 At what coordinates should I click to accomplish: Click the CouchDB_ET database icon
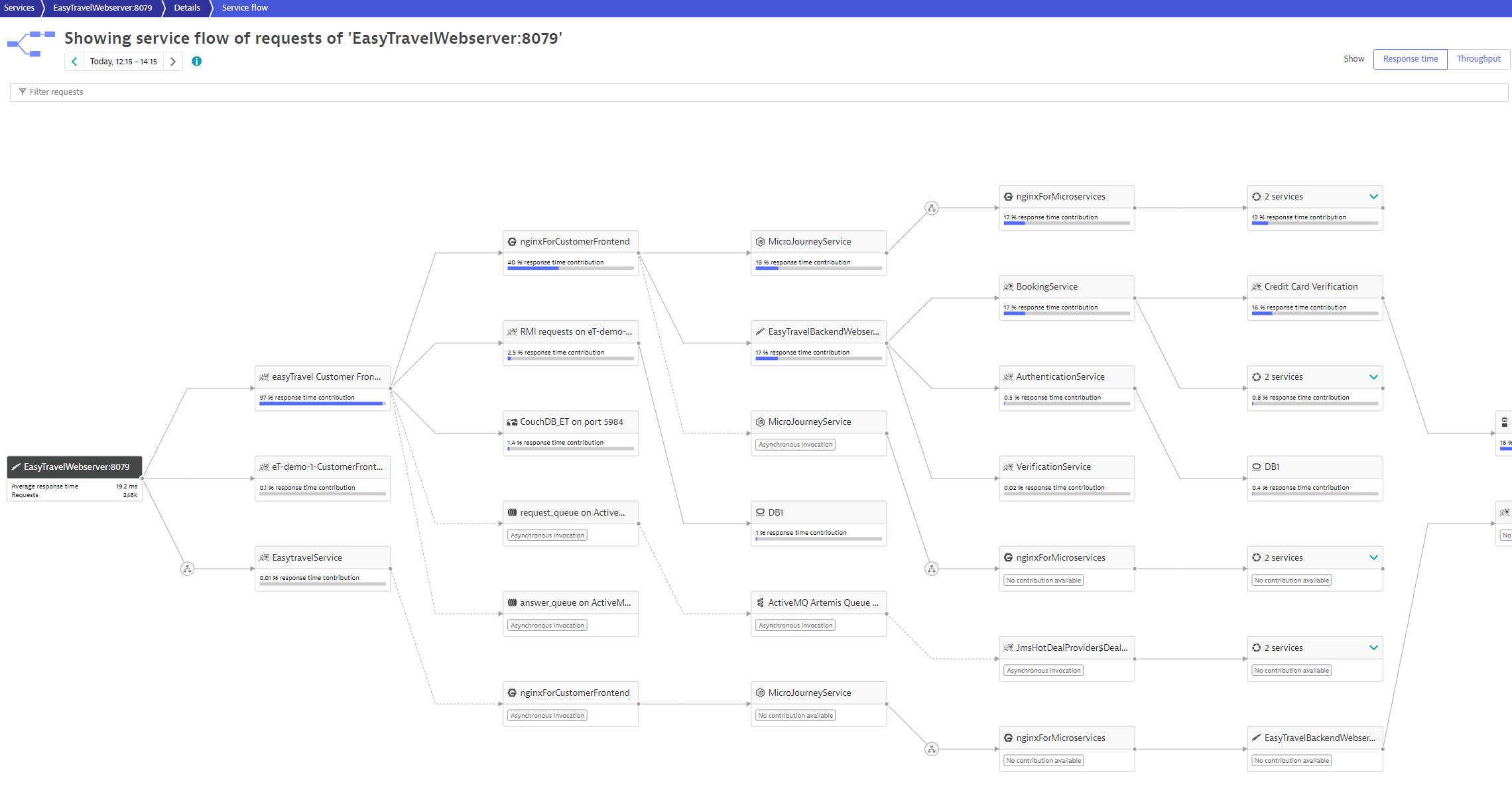(511, 421)
